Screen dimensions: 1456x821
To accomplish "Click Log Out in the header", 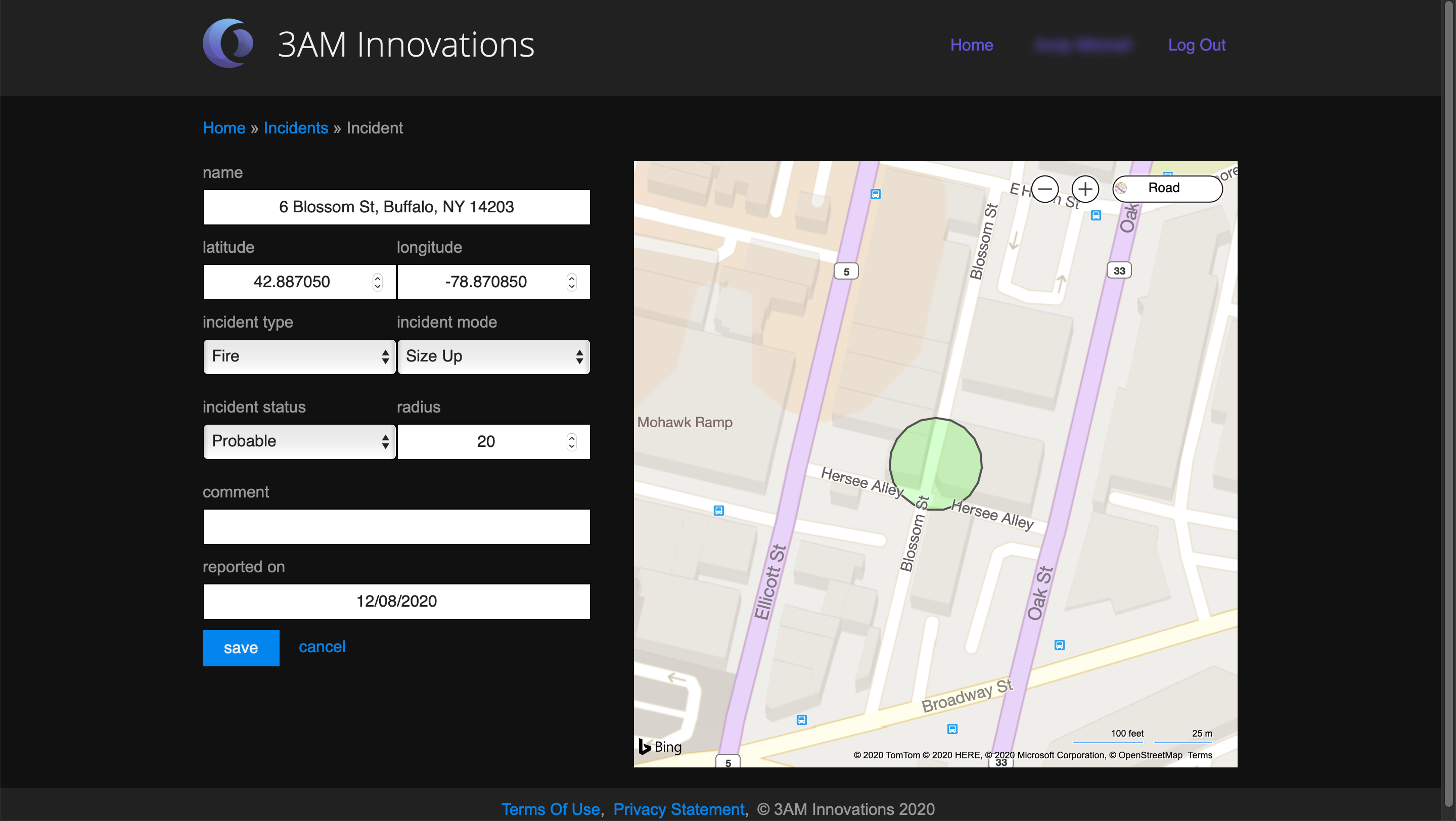I will [x=1196, y=44].
